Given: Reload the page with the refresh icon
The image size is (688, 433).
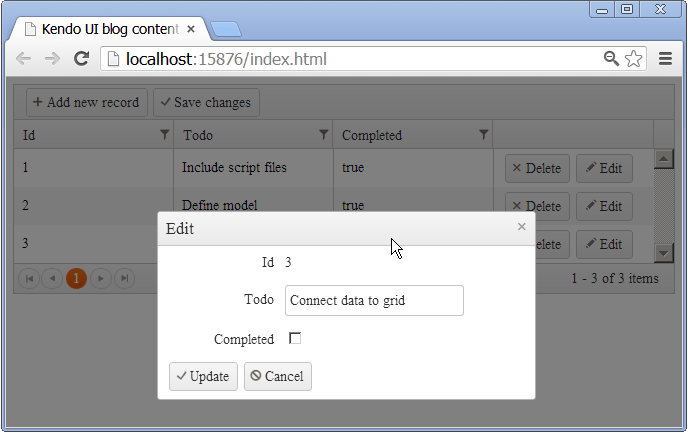Looking at the screenshot, I should pyautogui.click(x=82, y=60).
